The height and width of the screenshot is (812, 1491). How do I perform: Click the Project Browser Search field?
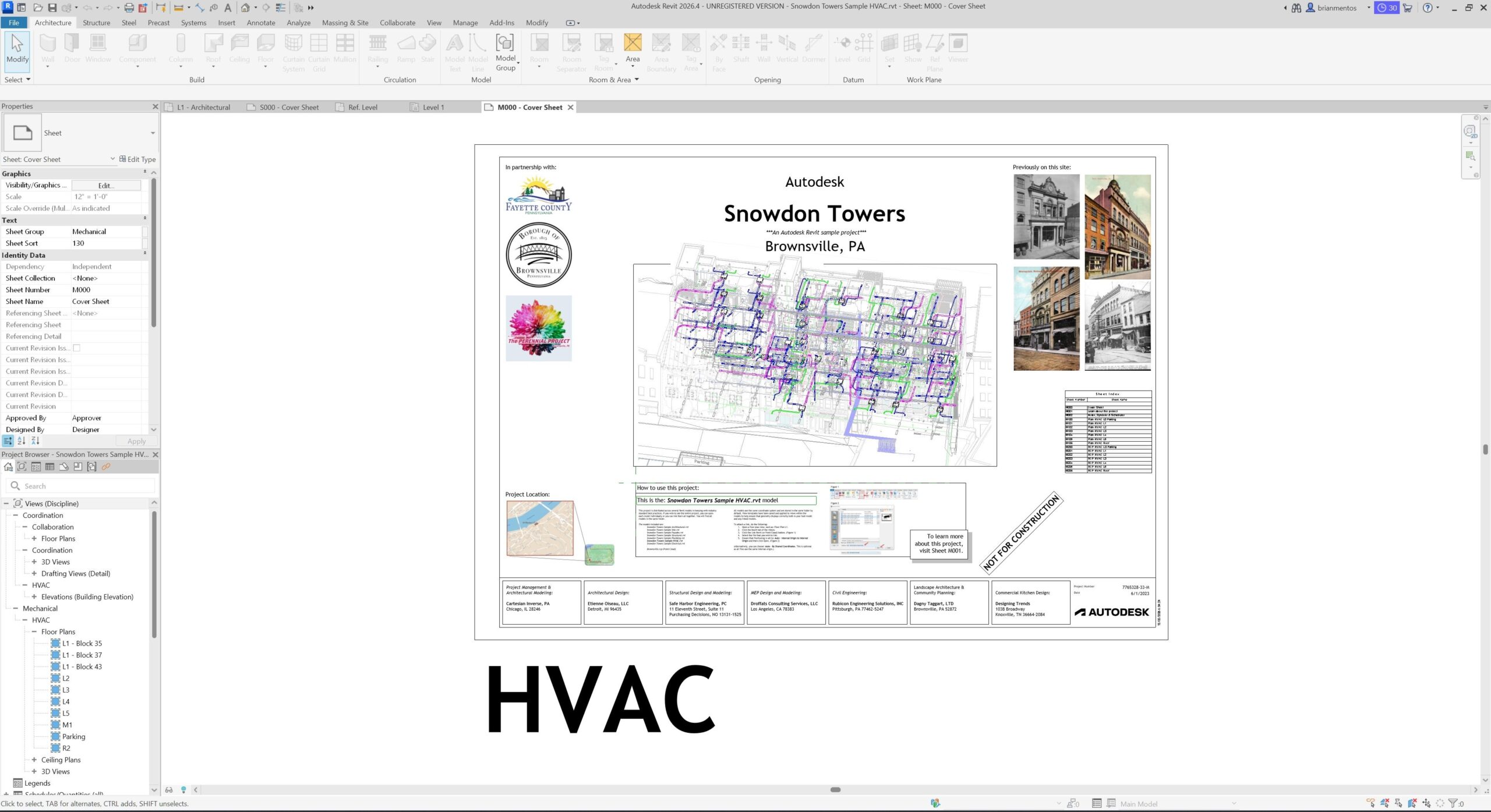point(81,486)
